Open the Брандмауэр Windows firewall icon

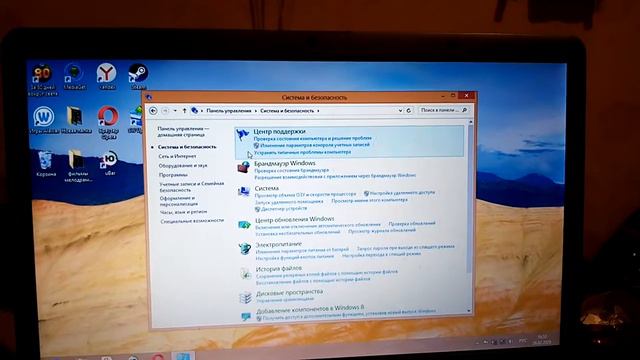[244, 167]
